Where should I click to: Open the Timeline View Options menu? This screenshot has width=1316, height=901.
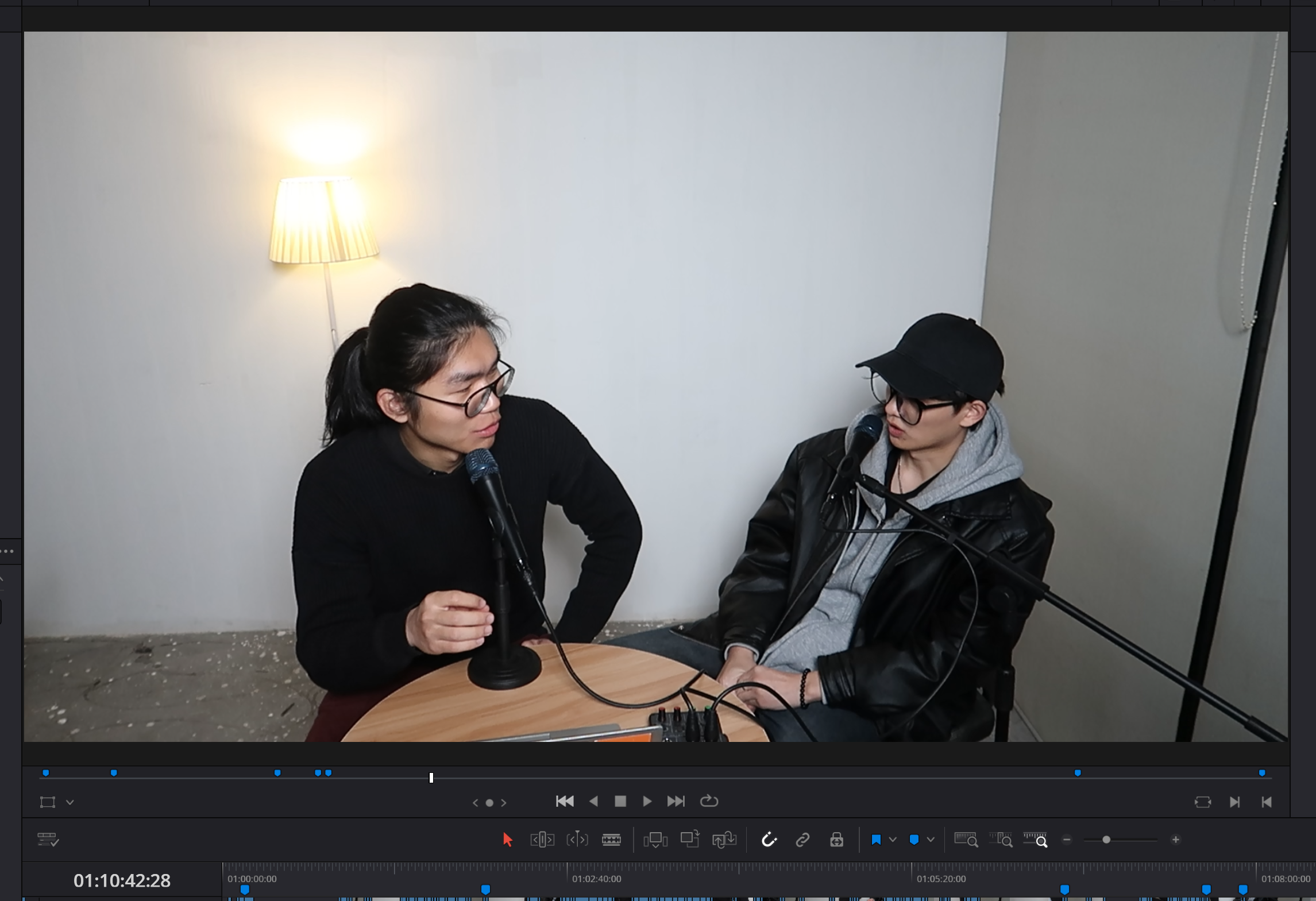48,840
